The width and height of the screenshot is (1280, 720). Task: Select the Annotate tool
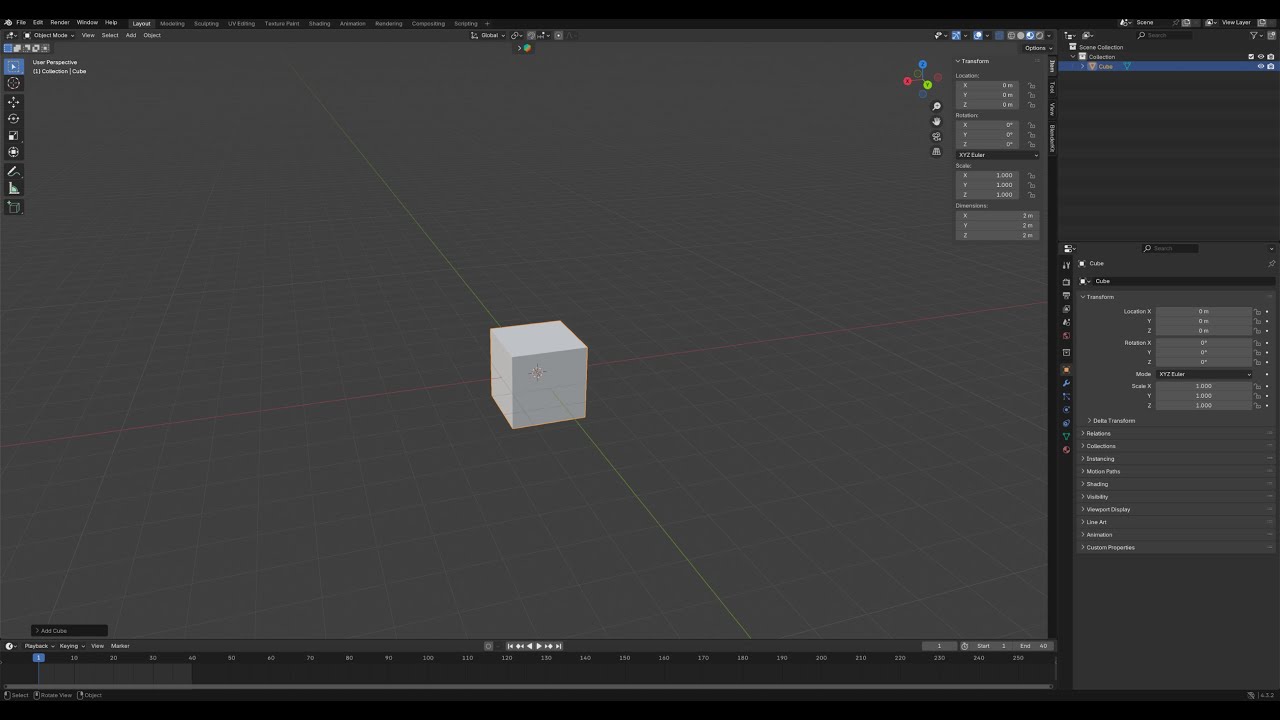tap(14, 172)
